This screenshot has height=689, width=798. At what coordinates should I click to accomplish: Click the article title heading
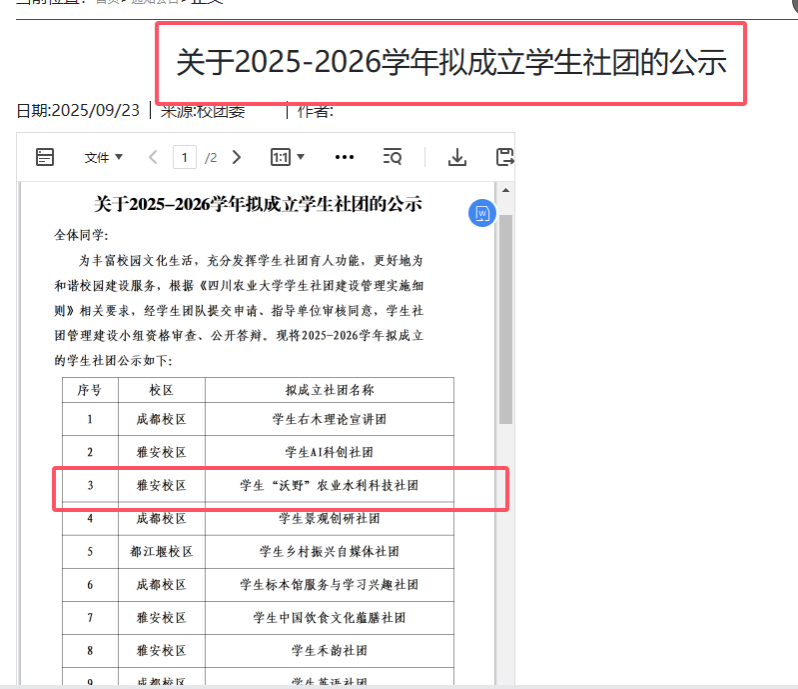451,63
